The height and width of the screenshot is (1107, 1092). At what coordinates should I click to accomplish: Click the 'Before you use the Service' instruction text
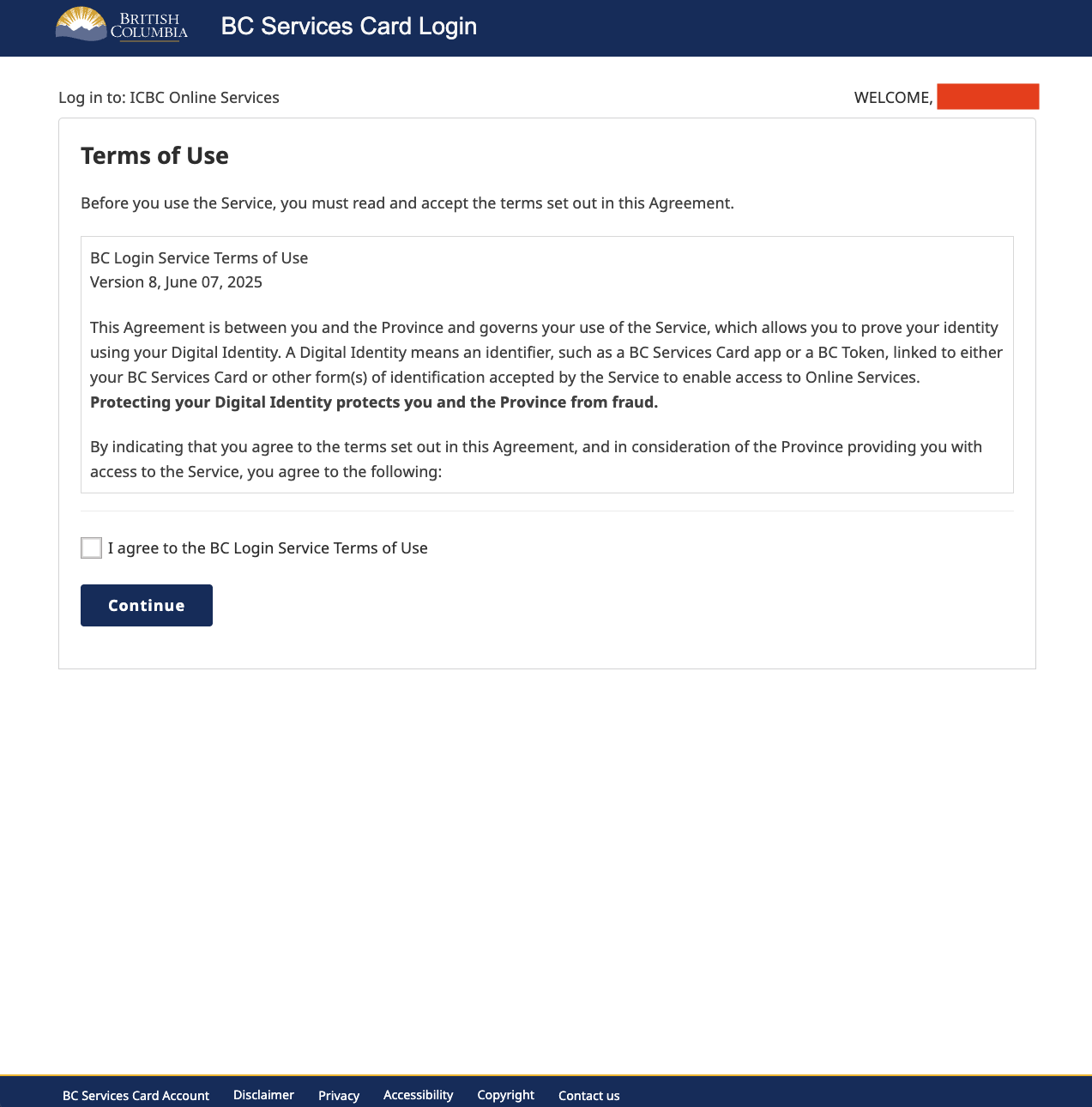pos(407,203)
